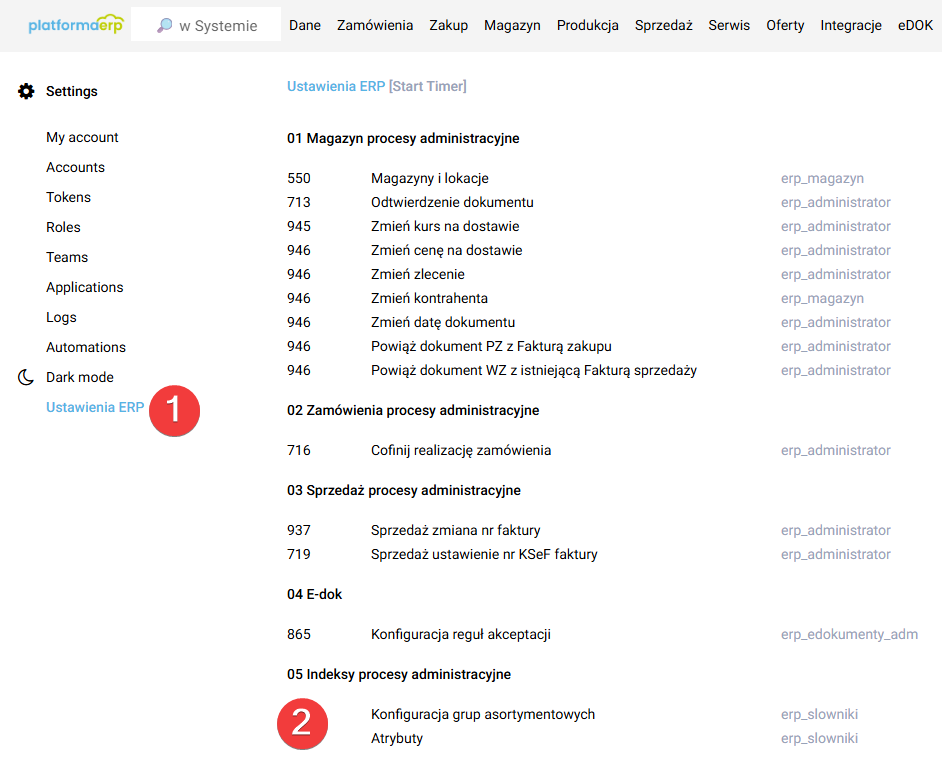Open the Zamówienia menu

375,25
